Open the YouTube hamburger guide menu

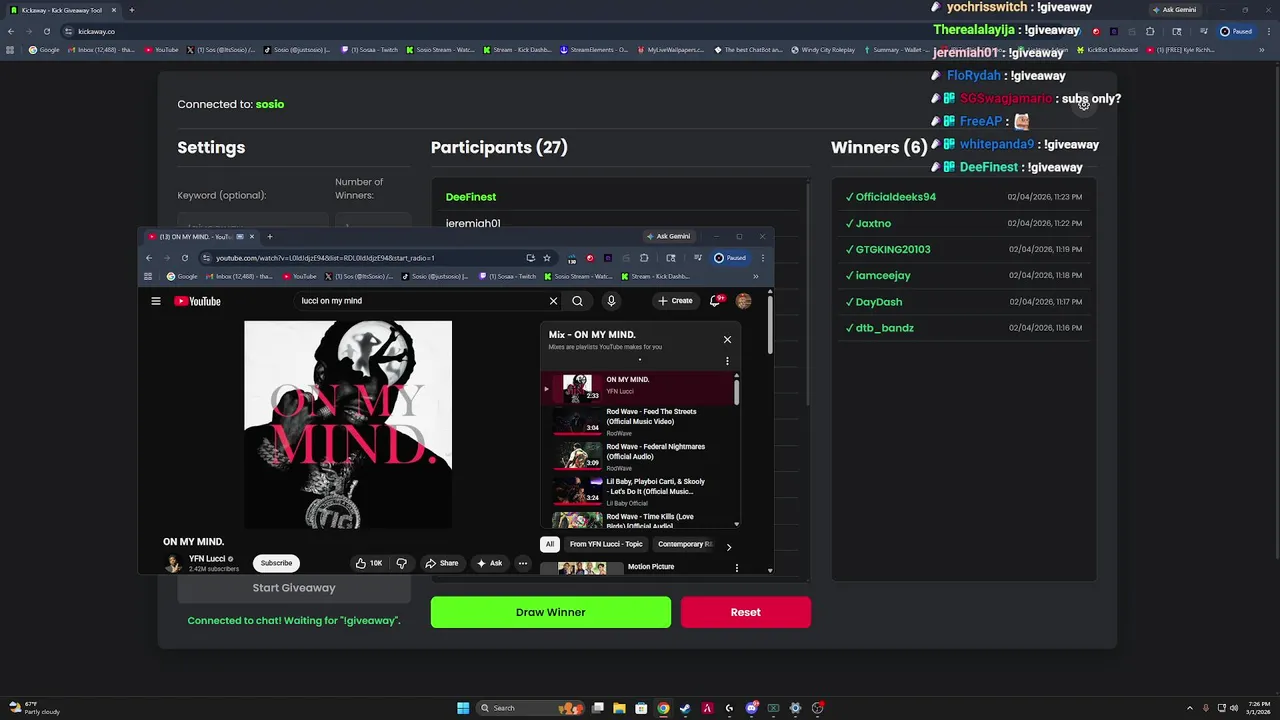(x=155, y=301)
